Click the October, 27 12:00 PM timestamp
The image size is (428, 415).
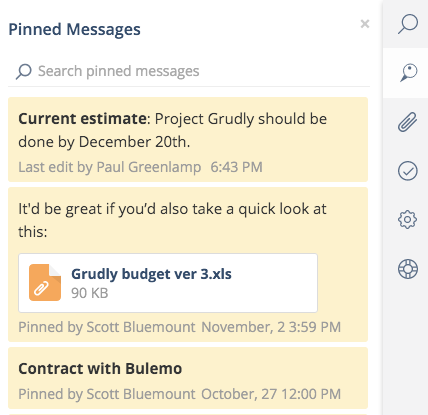coord(271,394)
